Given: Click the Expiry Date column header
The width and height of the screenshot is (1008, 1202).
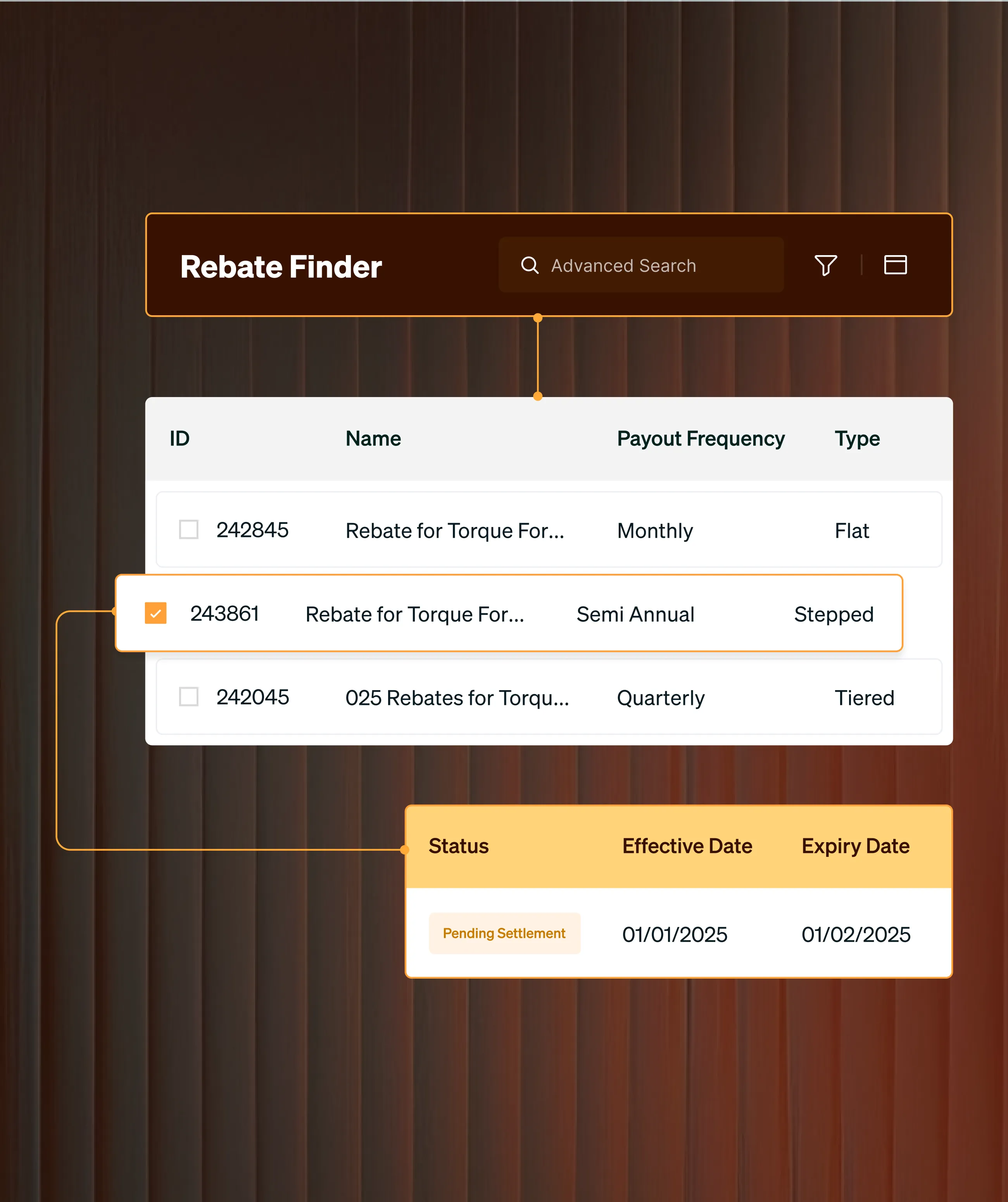Looking at the screenshot, I should coord(854,846).
